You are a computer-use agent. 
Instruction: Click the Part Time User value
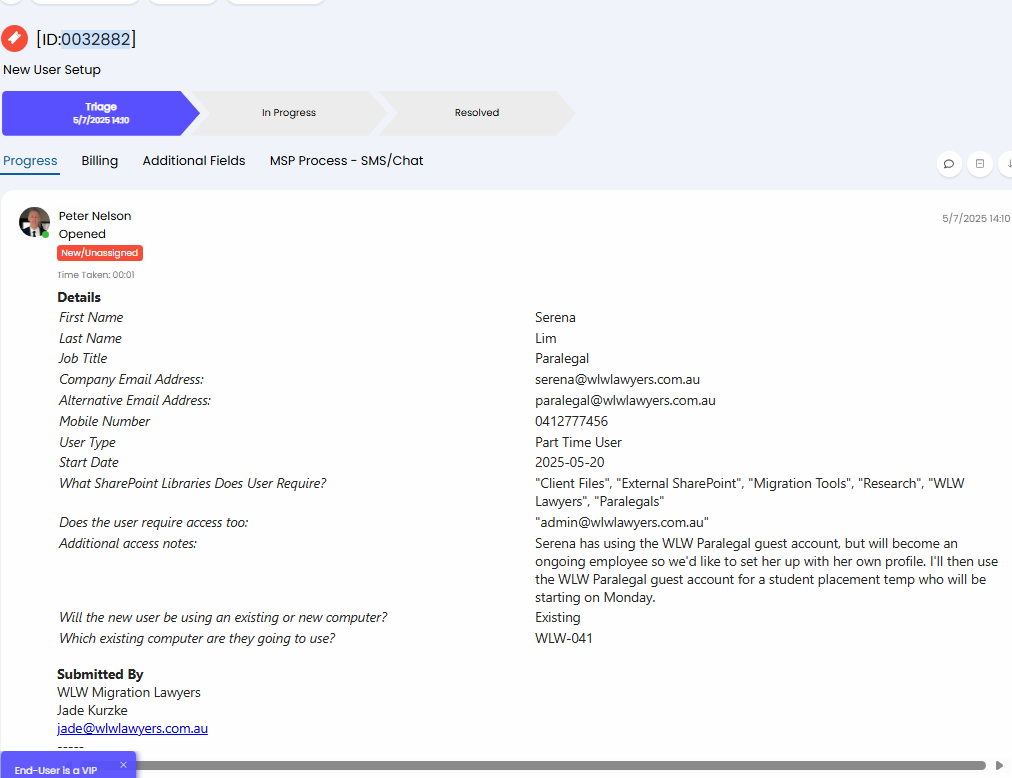click(578, 442)
